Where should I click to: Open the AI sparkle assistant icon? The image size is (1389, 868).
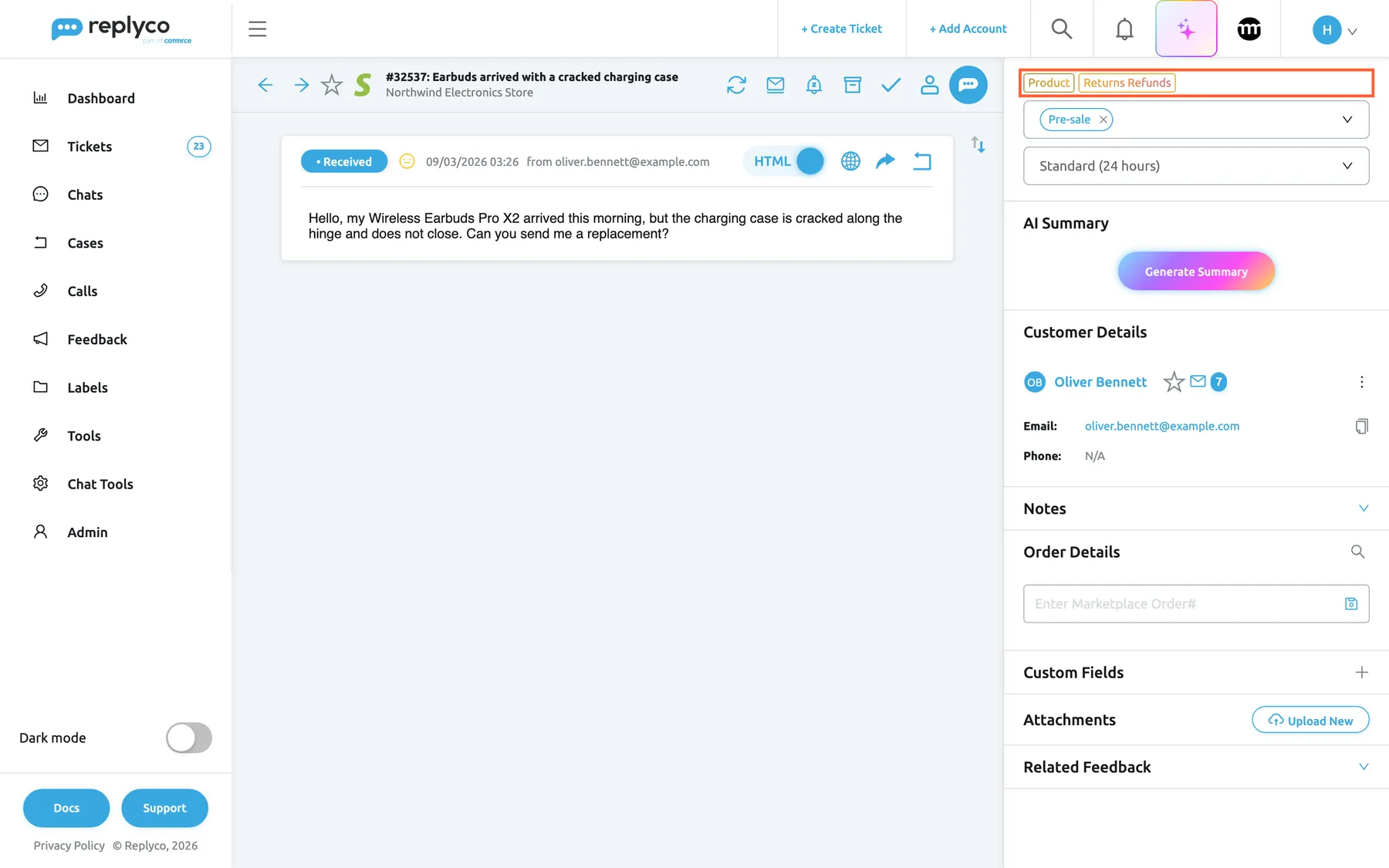(1186, 29)
